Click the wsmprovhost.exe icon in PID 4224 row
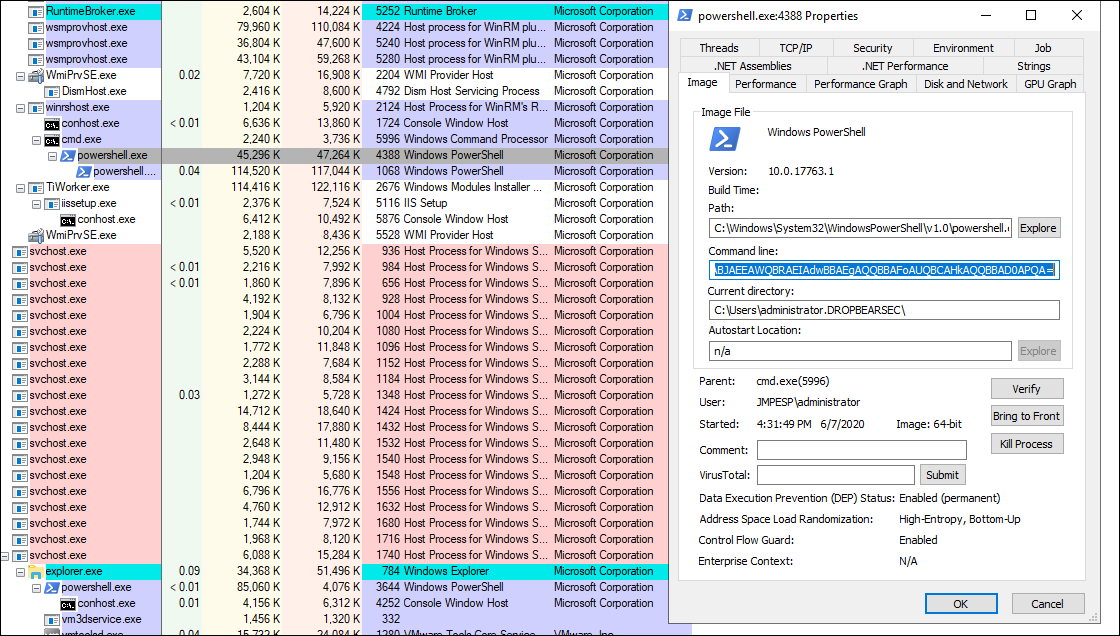This screenshot has height=636, width=1120. coord(36,27)
